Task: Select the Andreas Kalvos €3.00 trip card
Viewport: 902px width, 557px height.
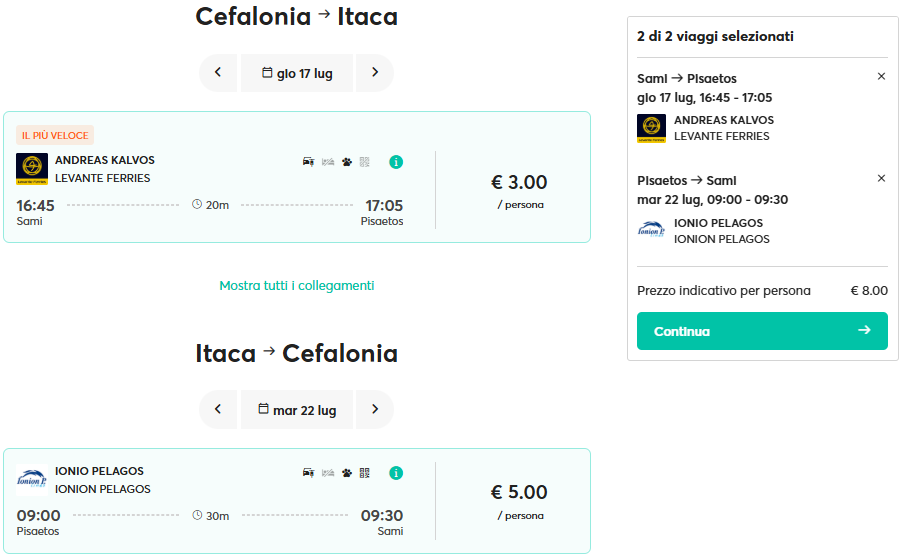Action: [297, 177]
